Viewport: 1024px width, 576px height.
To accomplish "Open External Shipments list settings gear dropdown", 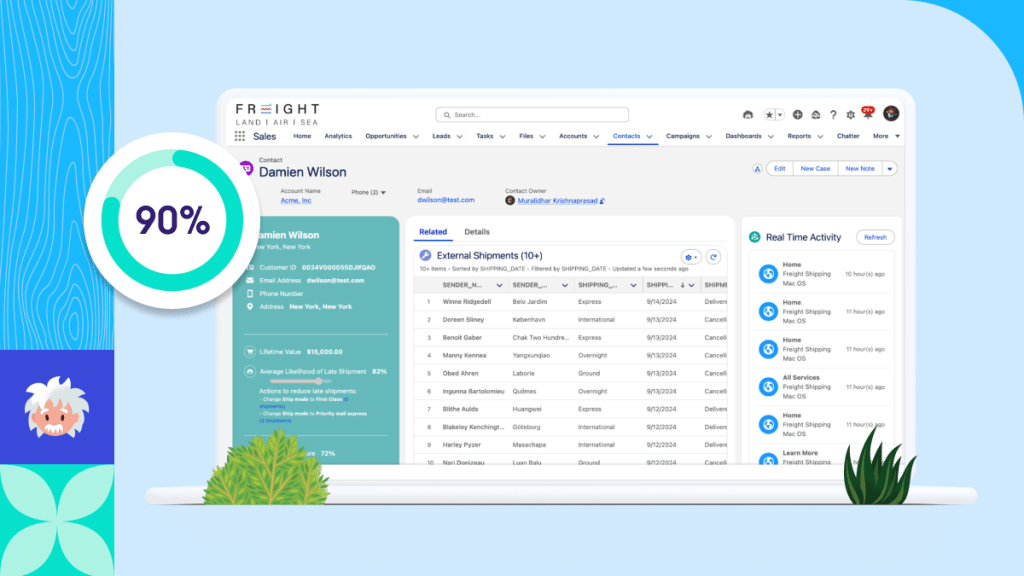I will [691, 257].
